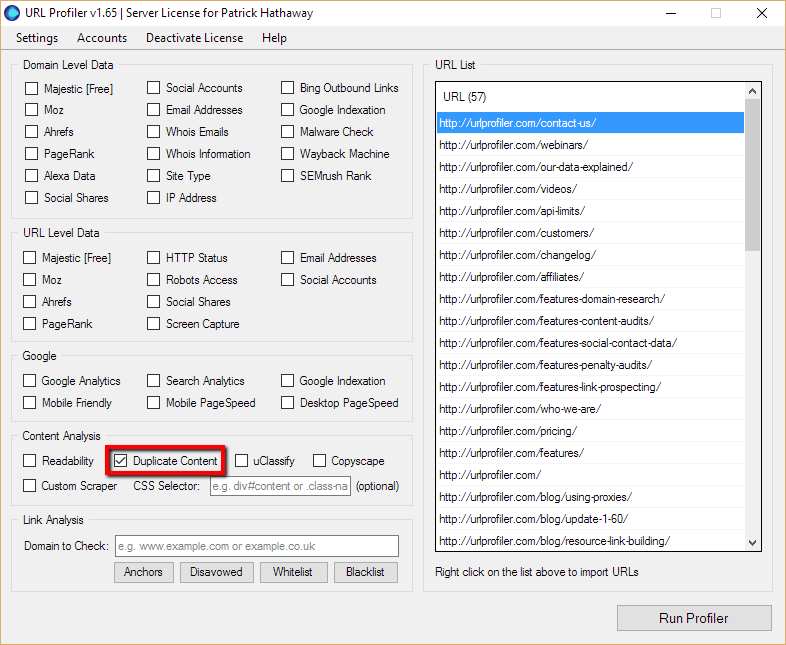Select the blog/using-proxies/ URL row

point(590,497)
